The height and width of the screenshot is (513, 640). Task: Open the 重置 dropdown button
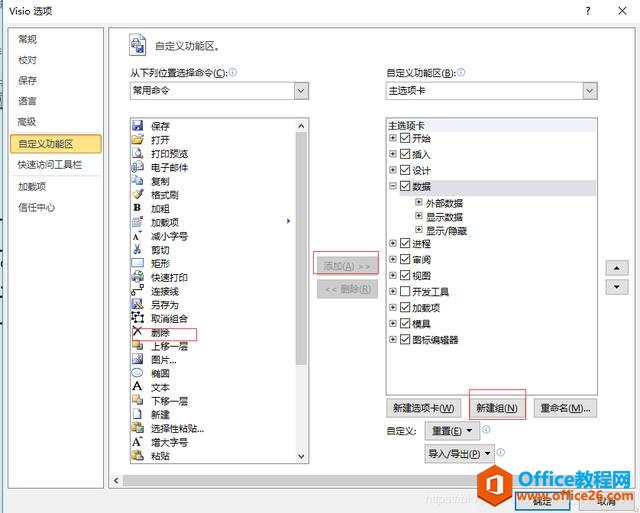pyautogui.click(x=452, y=431)
